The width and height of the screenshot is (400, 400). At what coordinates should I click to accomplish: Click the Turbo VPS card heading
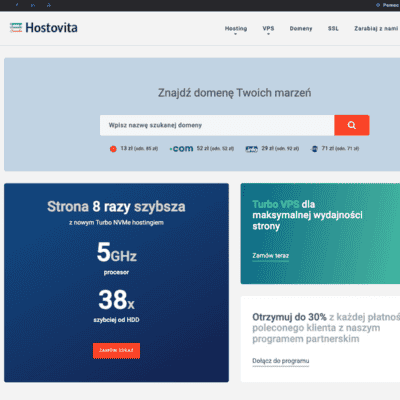[307, 215]
